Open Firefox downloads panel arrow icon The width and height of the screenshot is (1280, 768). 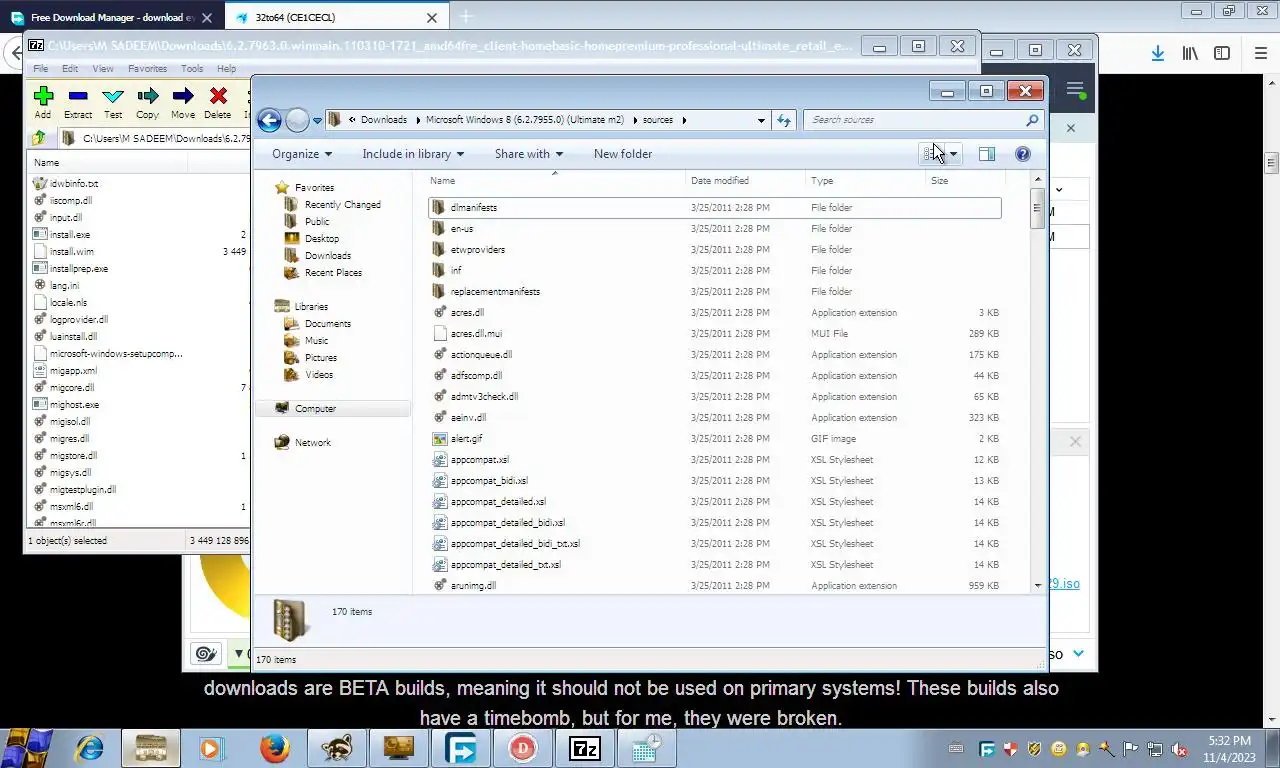click(x=1157, y=53)
